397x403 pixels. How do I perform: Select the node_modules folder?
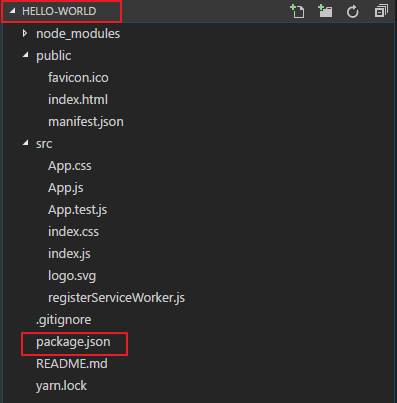78,34
